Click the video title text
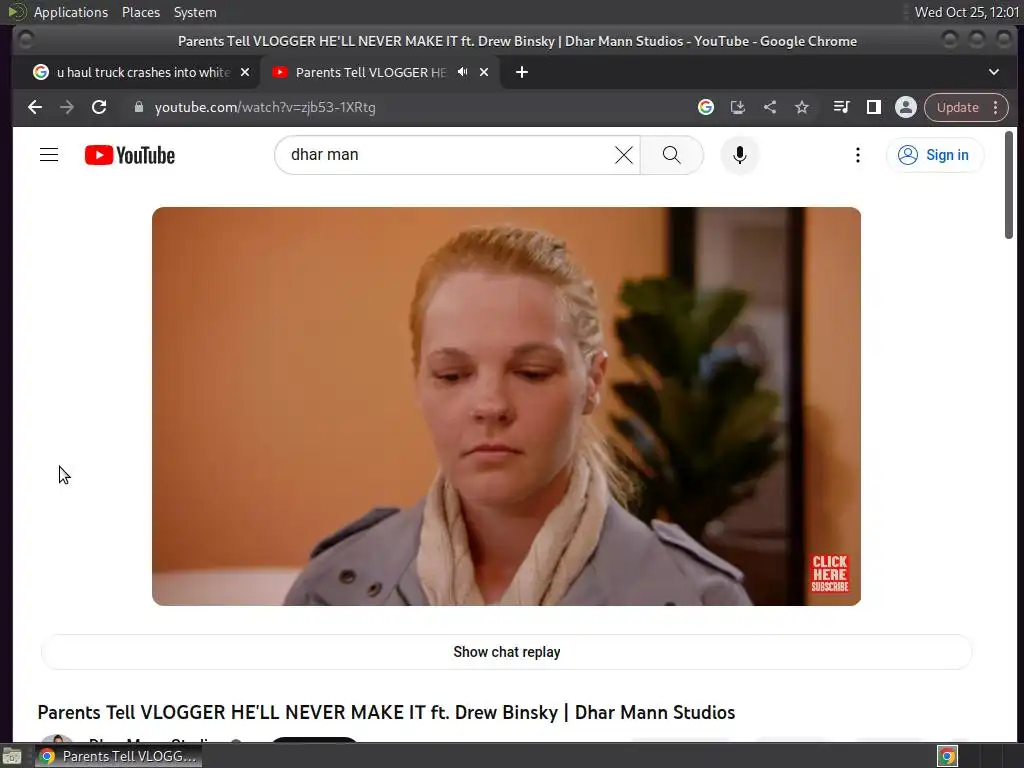This screenshot has width=1024, height=768. pyautogui.click(x=386, y=712)
